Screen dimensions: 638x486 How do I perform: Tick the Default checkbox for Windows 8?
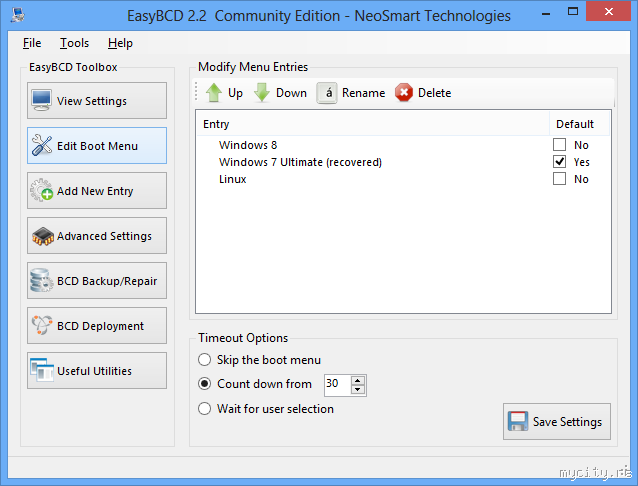click(559, 144)
